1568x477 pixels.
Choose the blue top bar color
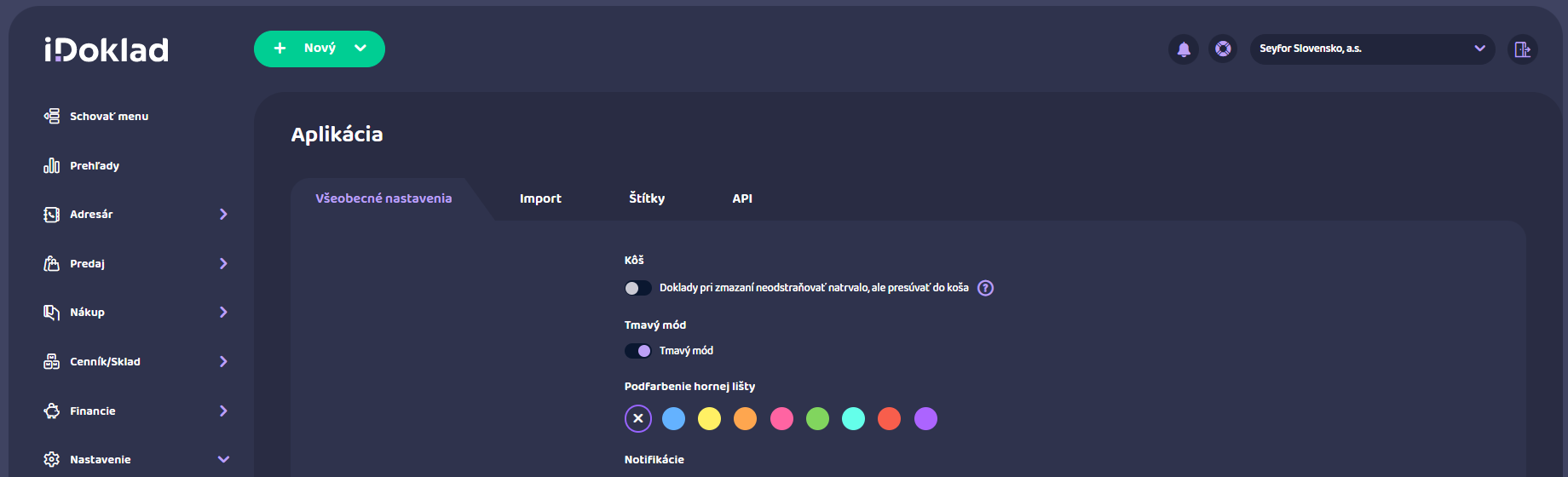pos(673,418)
